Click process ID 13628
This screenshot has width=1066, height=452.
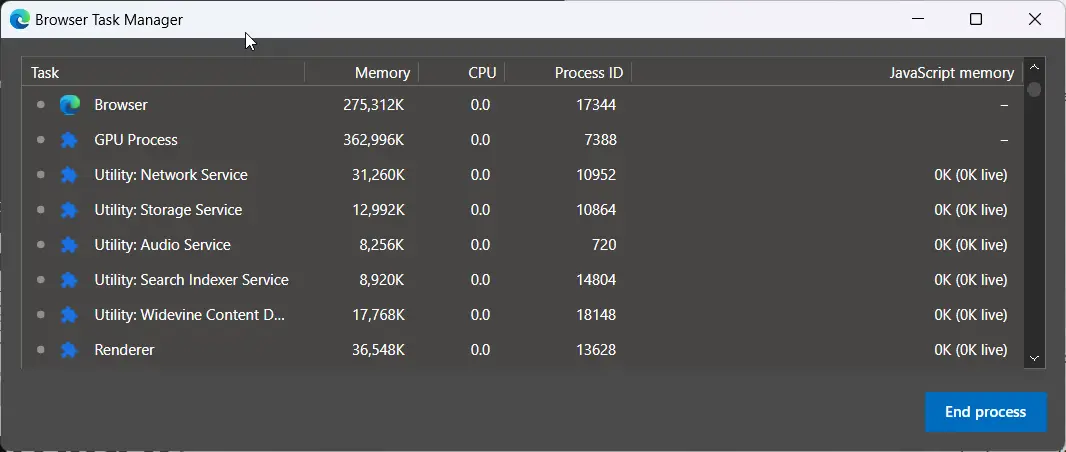596,350
